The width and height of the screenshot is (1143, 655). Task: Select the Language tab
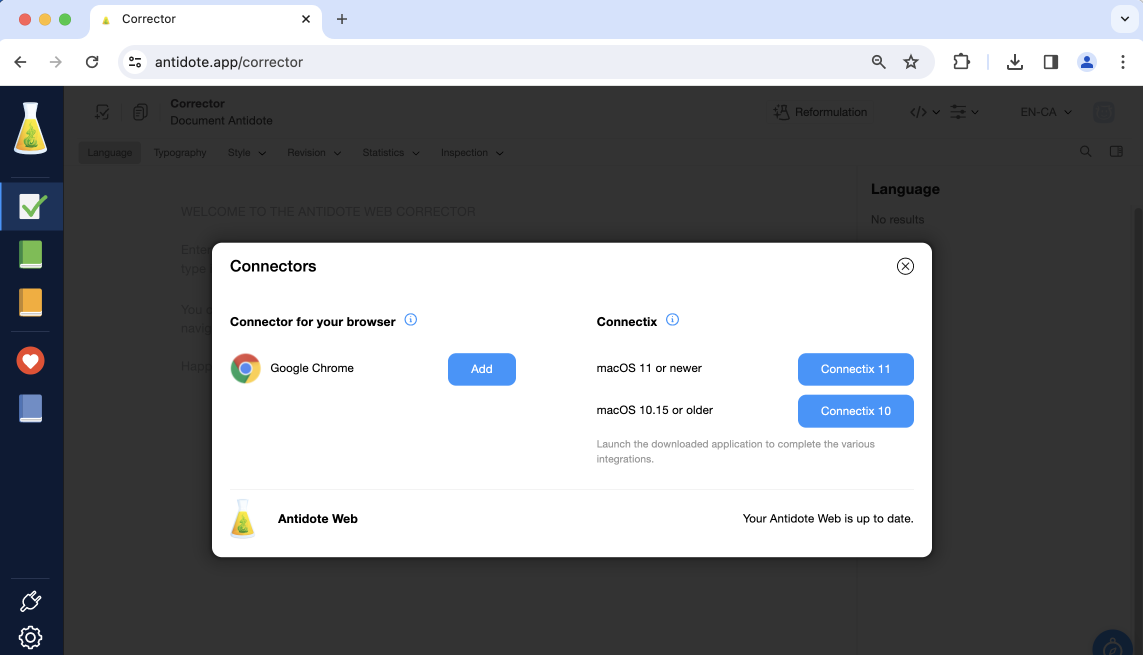[109, 153]
